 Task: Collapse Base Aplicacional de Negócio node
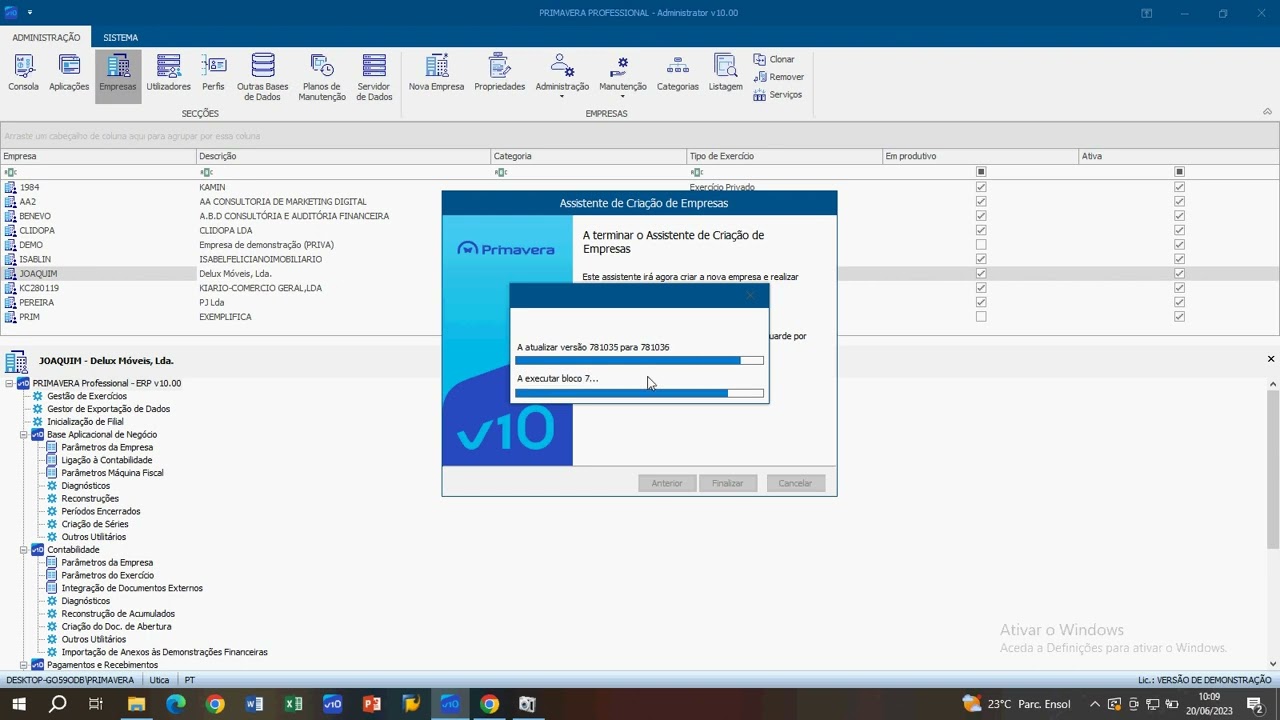click(x=24, y=435)
